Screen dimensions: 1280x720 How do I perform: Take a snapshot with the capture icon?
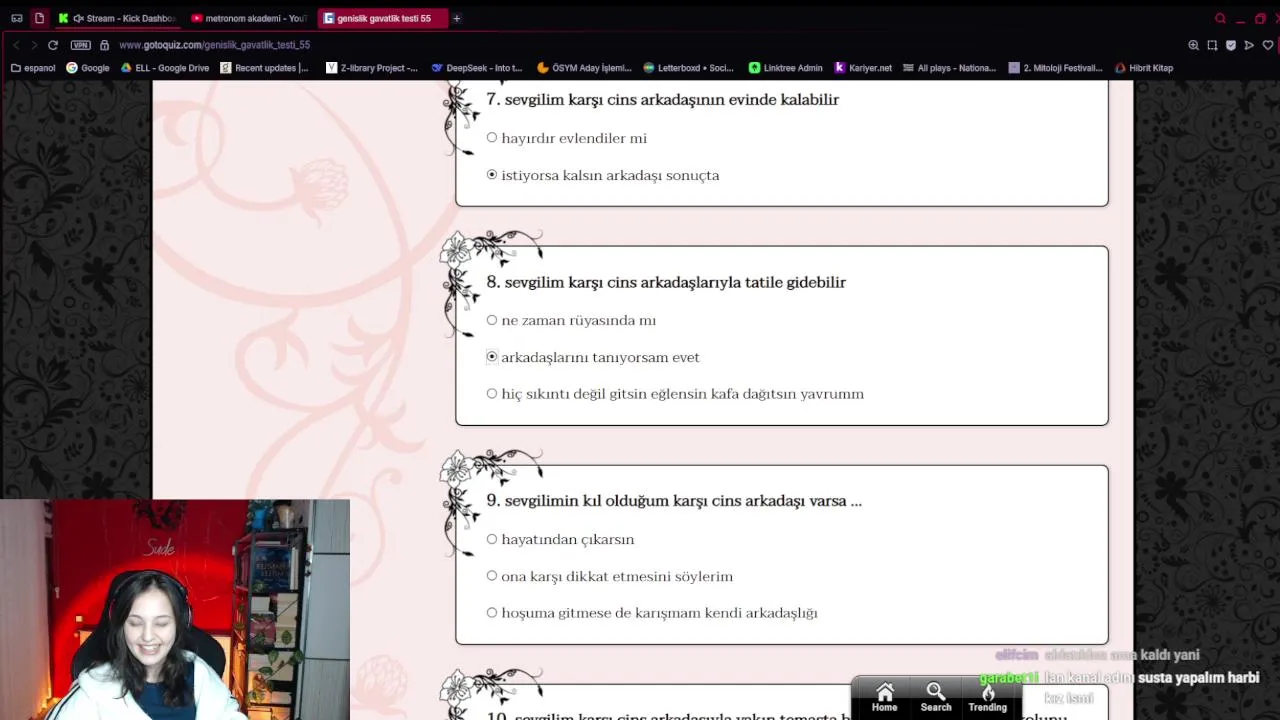tap(1212, 45)
